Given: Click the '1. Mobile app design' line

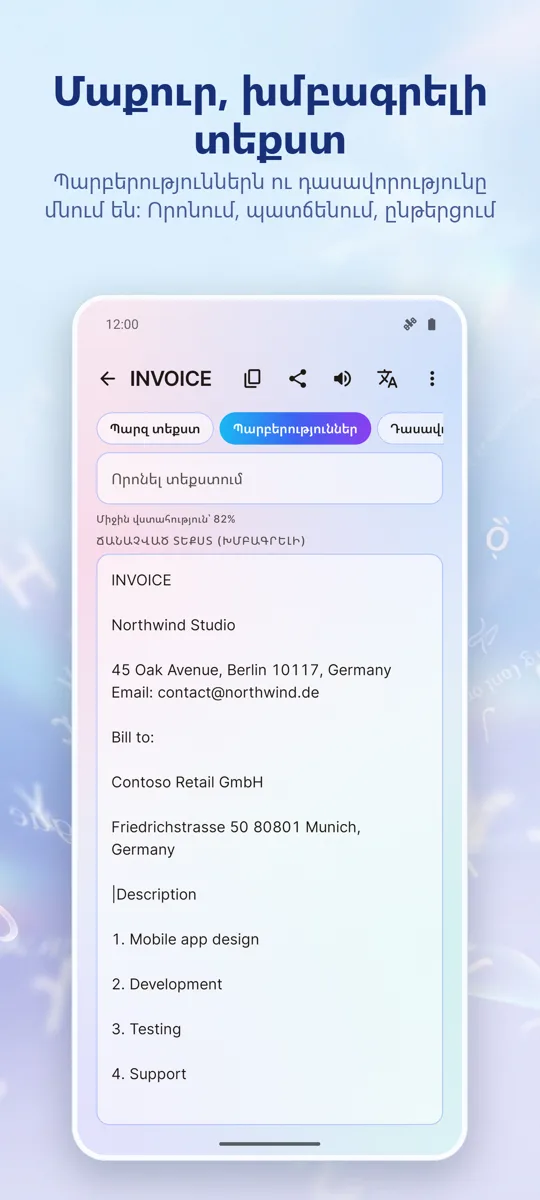Looking at the screenshot, I should [185, 939].
